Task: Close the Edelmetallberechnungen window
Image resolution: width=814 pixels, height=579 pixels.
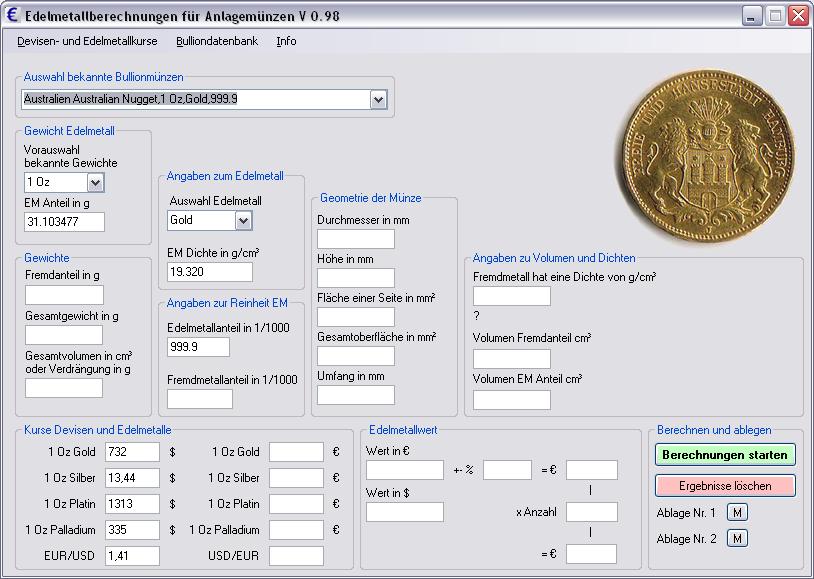Action: 798,16
